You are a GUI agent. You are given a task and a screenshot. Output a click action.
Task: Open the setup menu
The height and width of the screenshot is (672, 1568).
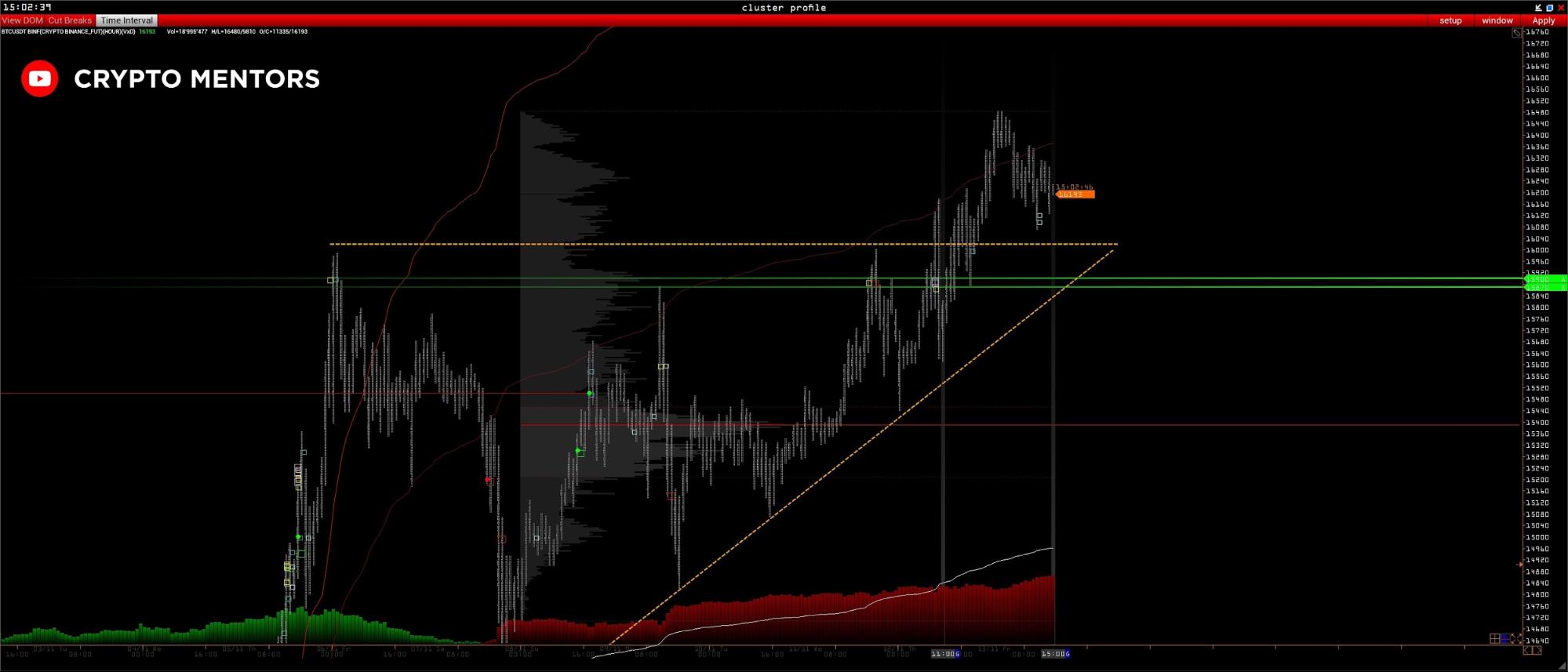point(1450,20)
